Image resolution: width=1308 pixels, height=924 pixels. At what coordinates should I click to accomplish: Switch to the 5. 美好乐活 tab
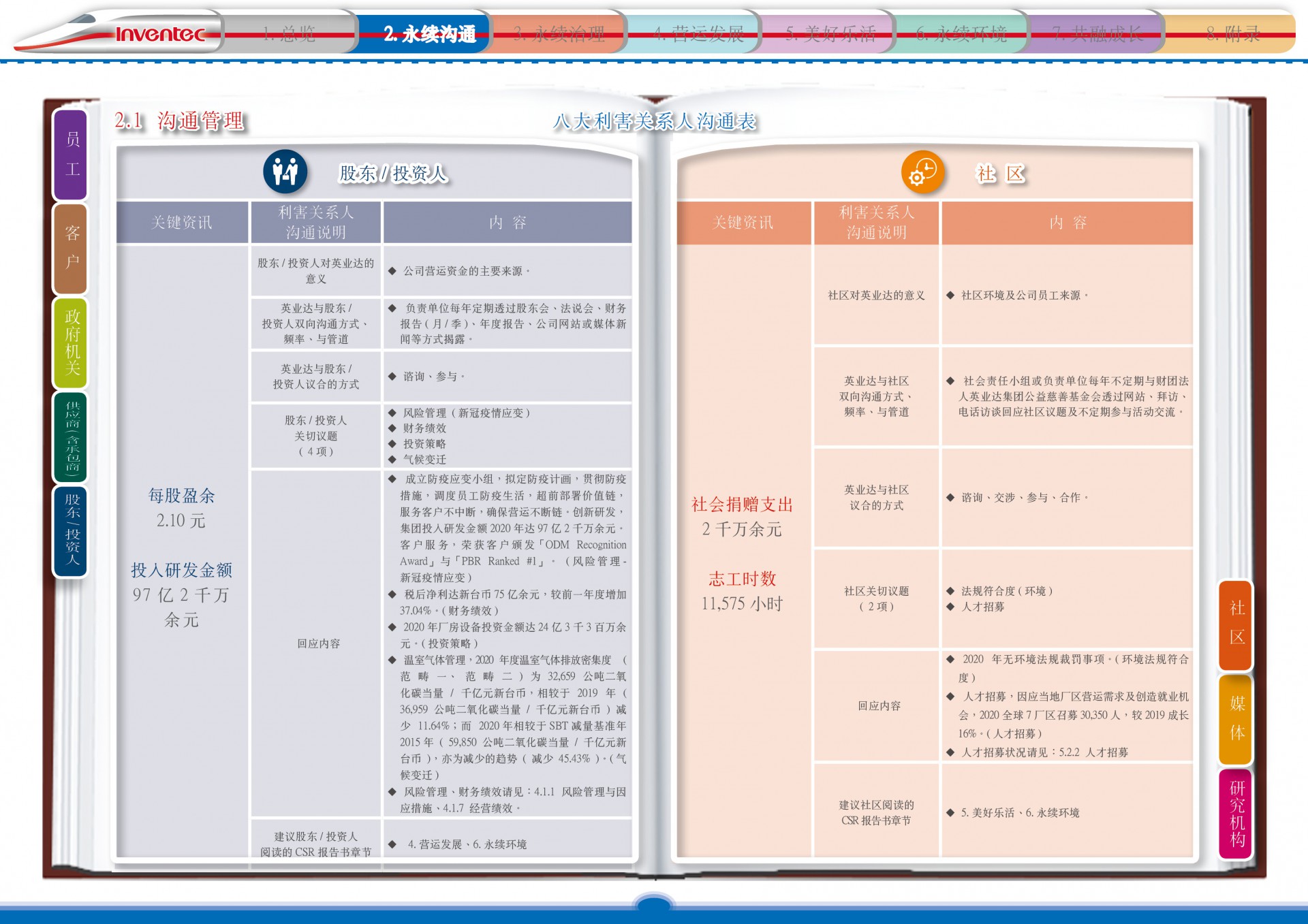tap(830, 33)
